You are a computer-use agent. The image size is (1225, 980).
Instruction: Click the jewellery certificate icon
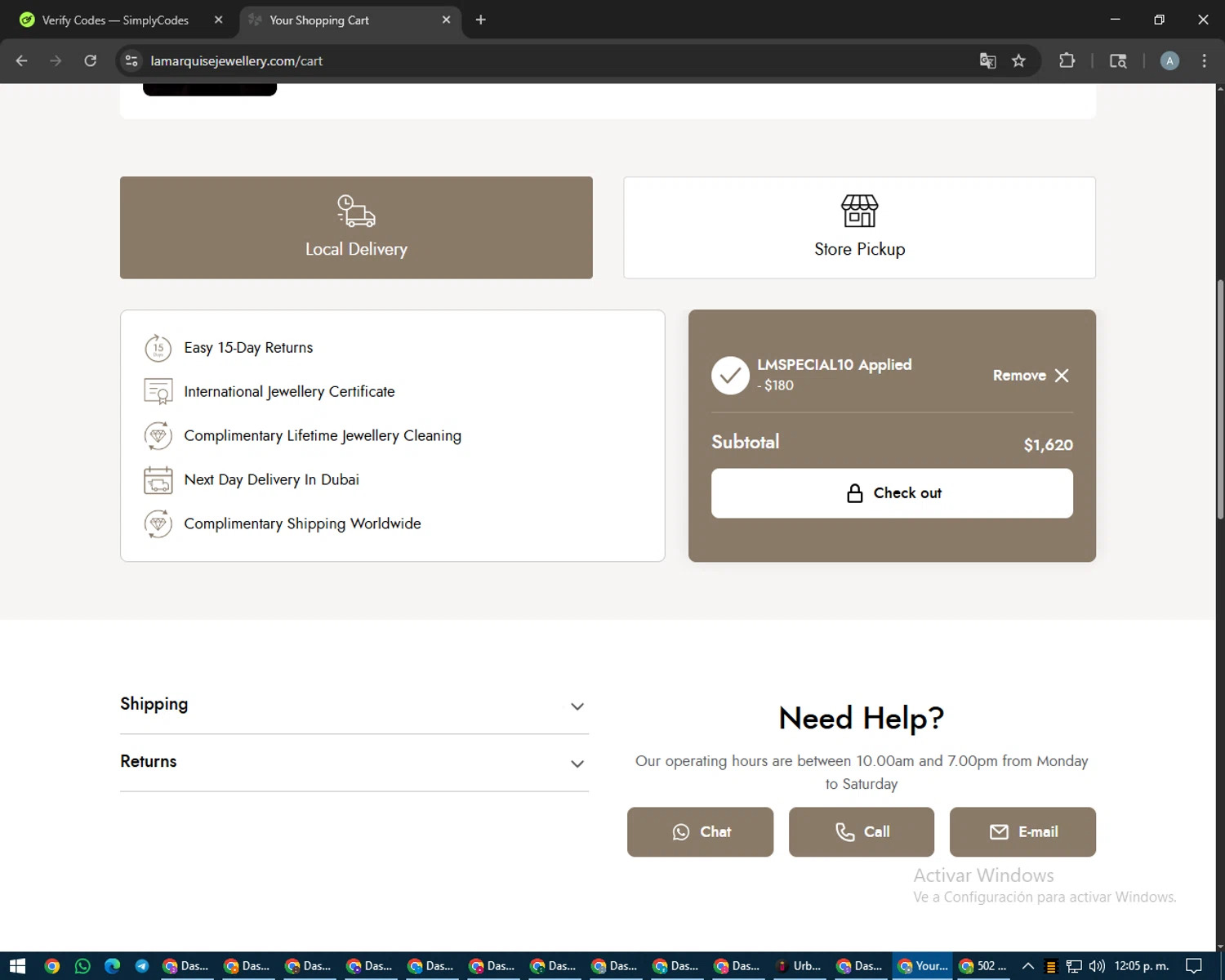pos(158,391)
